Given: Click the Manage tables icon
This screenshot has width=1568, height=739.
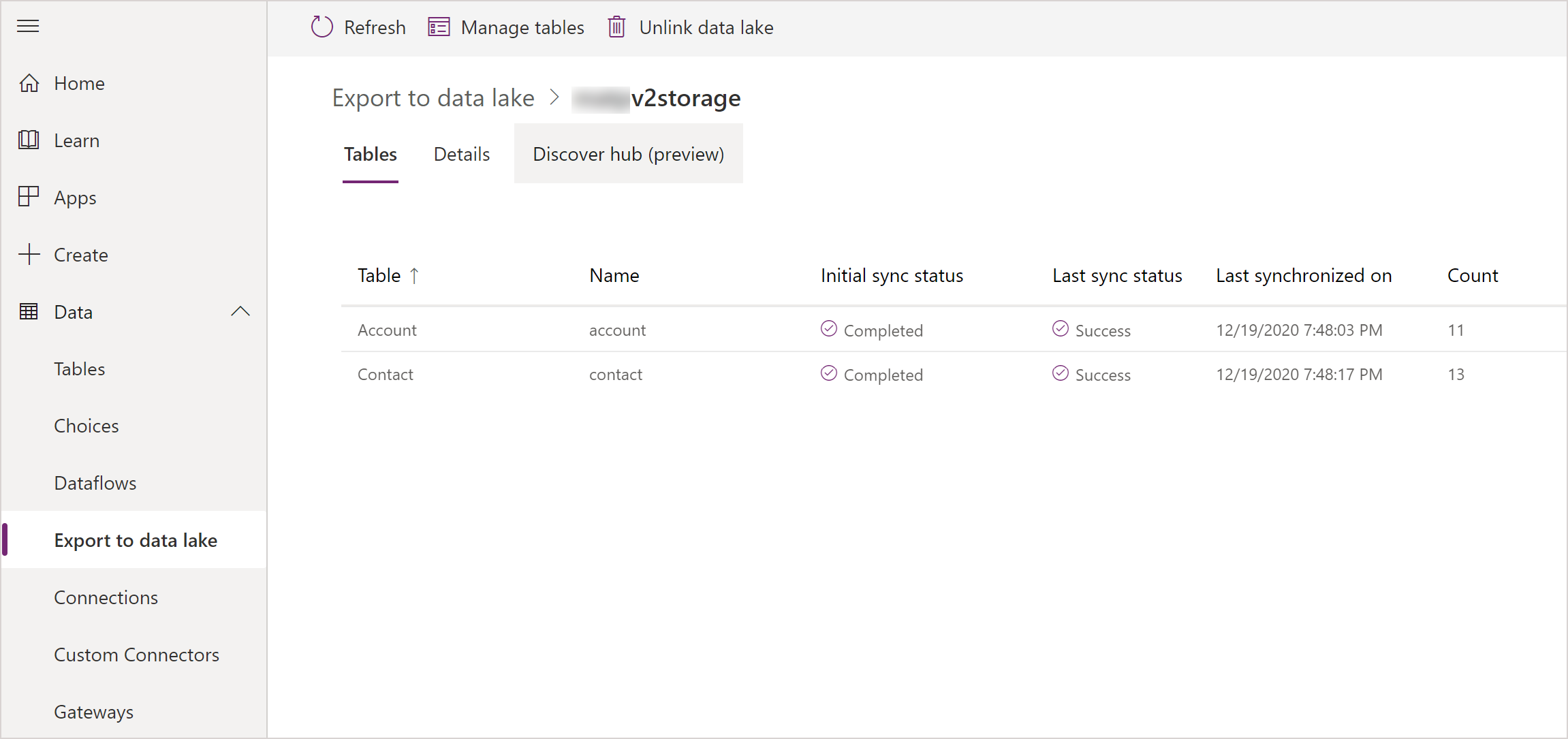Looking at the screenshot, I should click(437, 27).
